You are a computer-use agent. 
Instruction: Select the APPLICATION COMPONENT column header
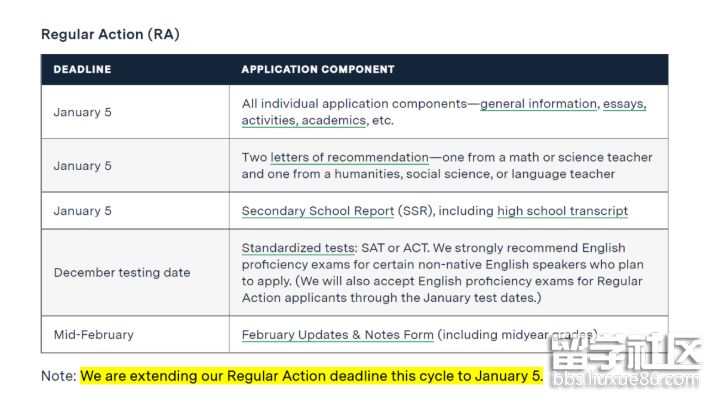318,70
